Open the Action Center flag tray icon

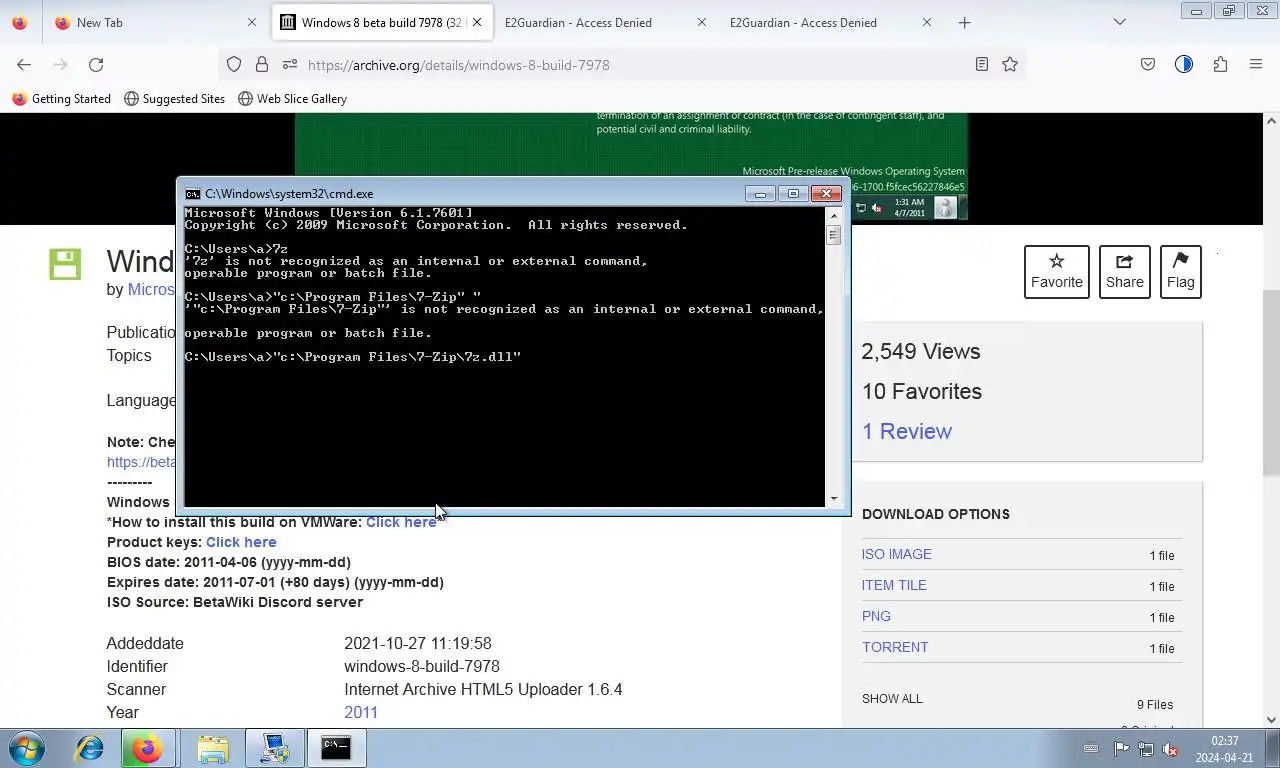click(x=1121, y=749)
